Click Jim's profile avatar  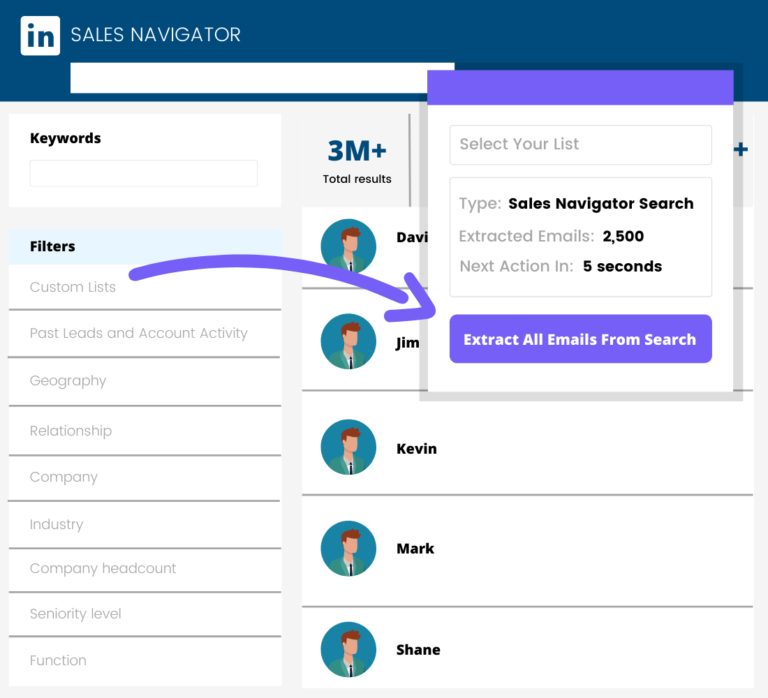tap(348, 341)
